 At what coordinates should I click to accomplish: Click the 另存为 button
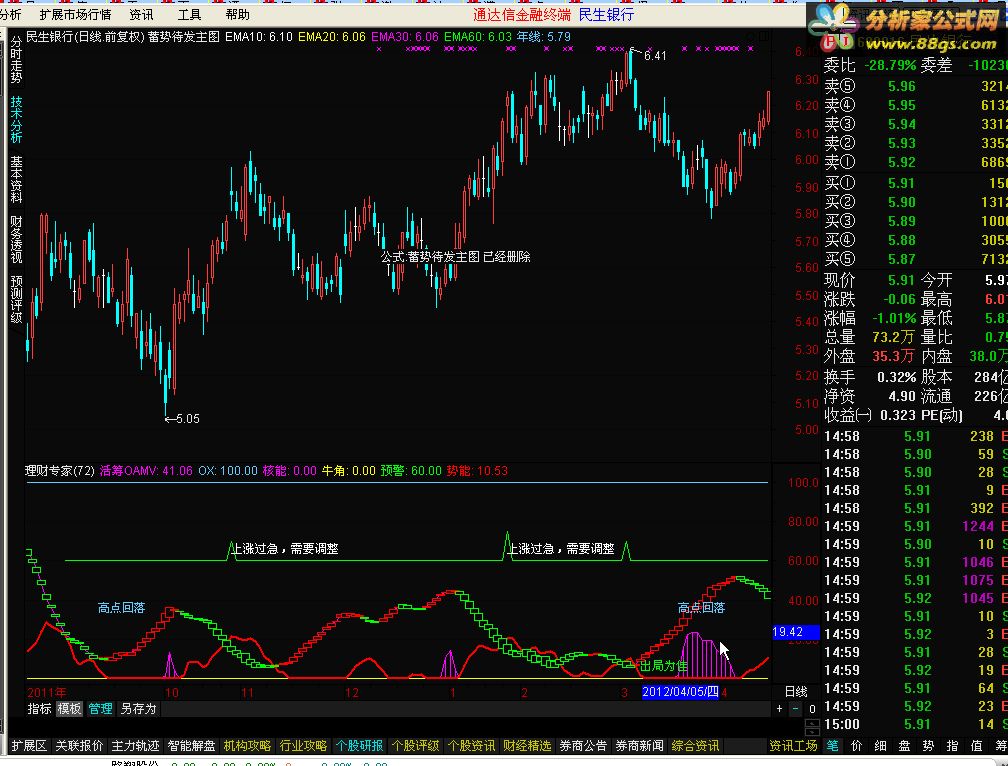(x=138, y=709)
